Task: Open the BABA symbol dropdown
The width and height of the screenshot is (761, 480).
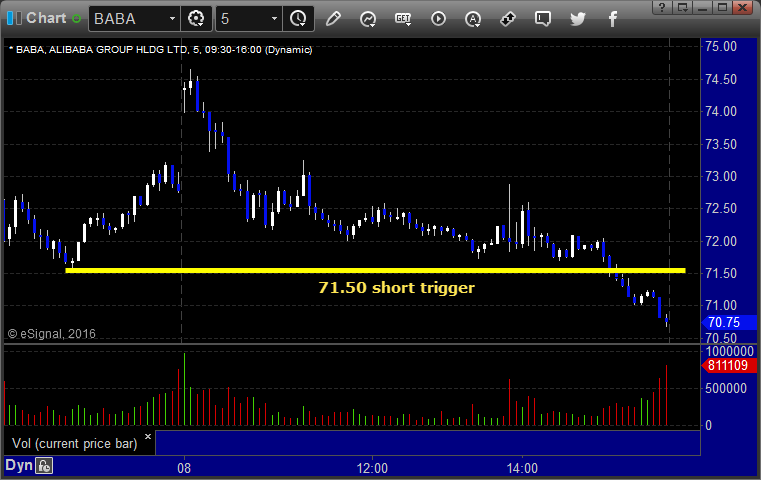Action: (172, 19)
